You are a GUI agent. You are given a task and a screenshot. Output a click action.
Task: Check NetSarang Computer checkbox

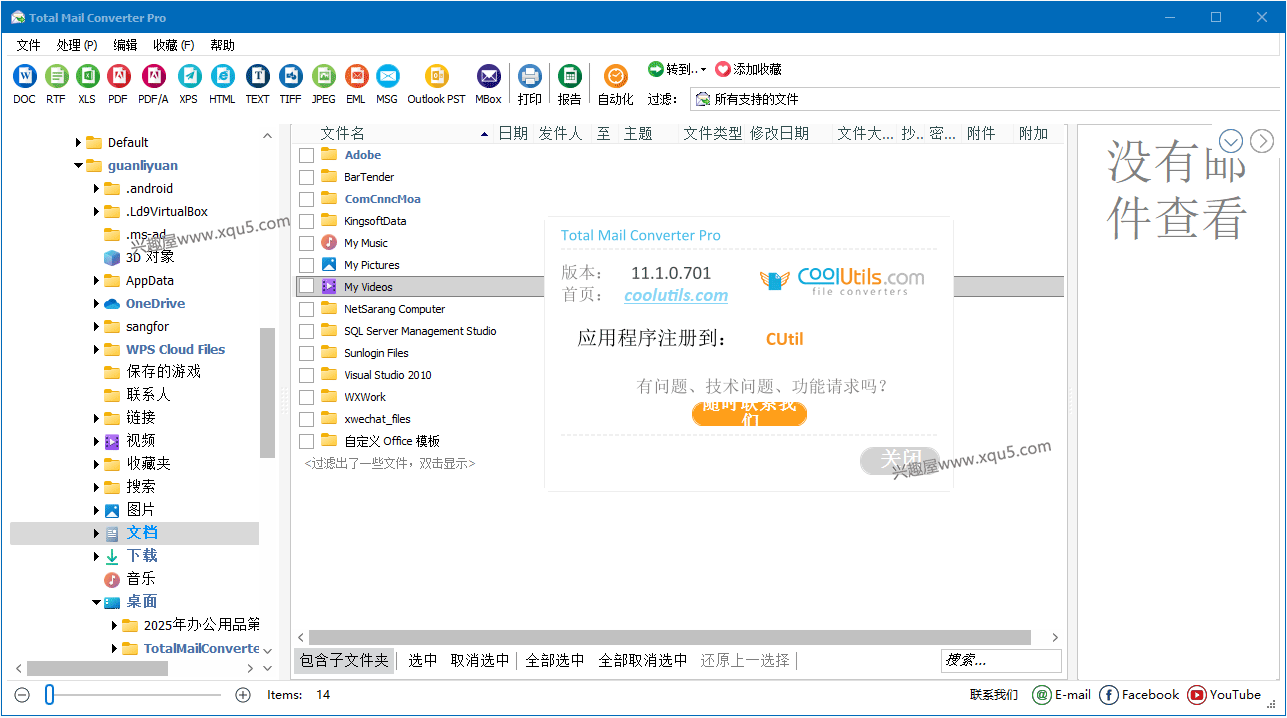306,309
